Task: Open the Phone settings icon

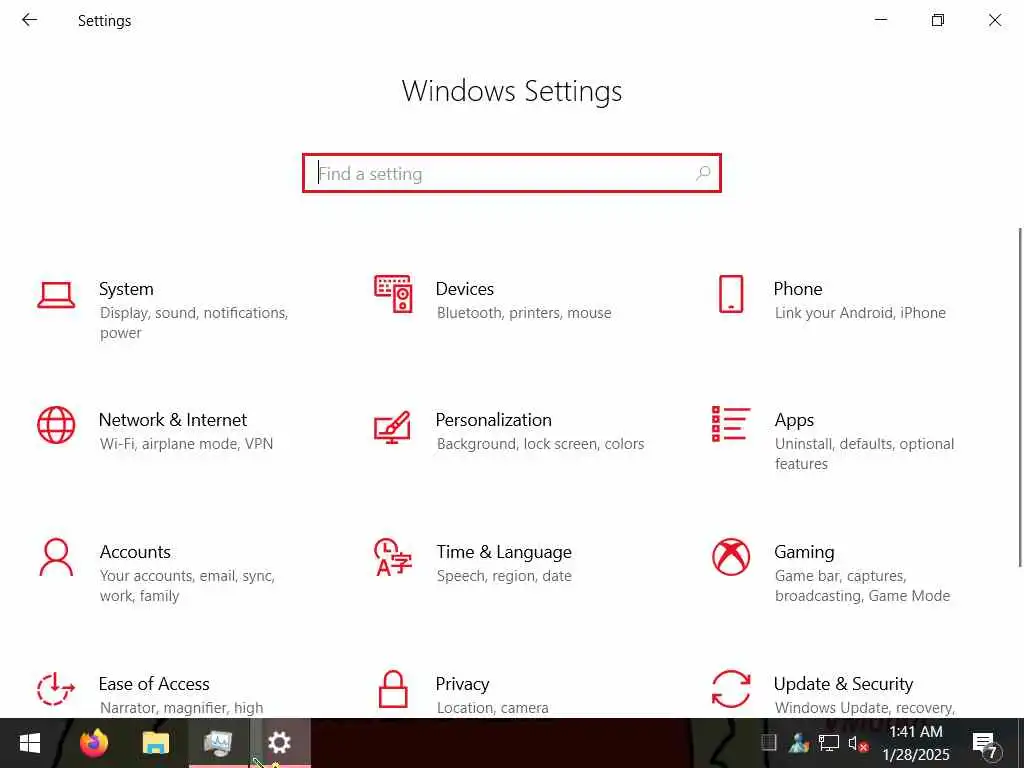Action: point(731,294)
